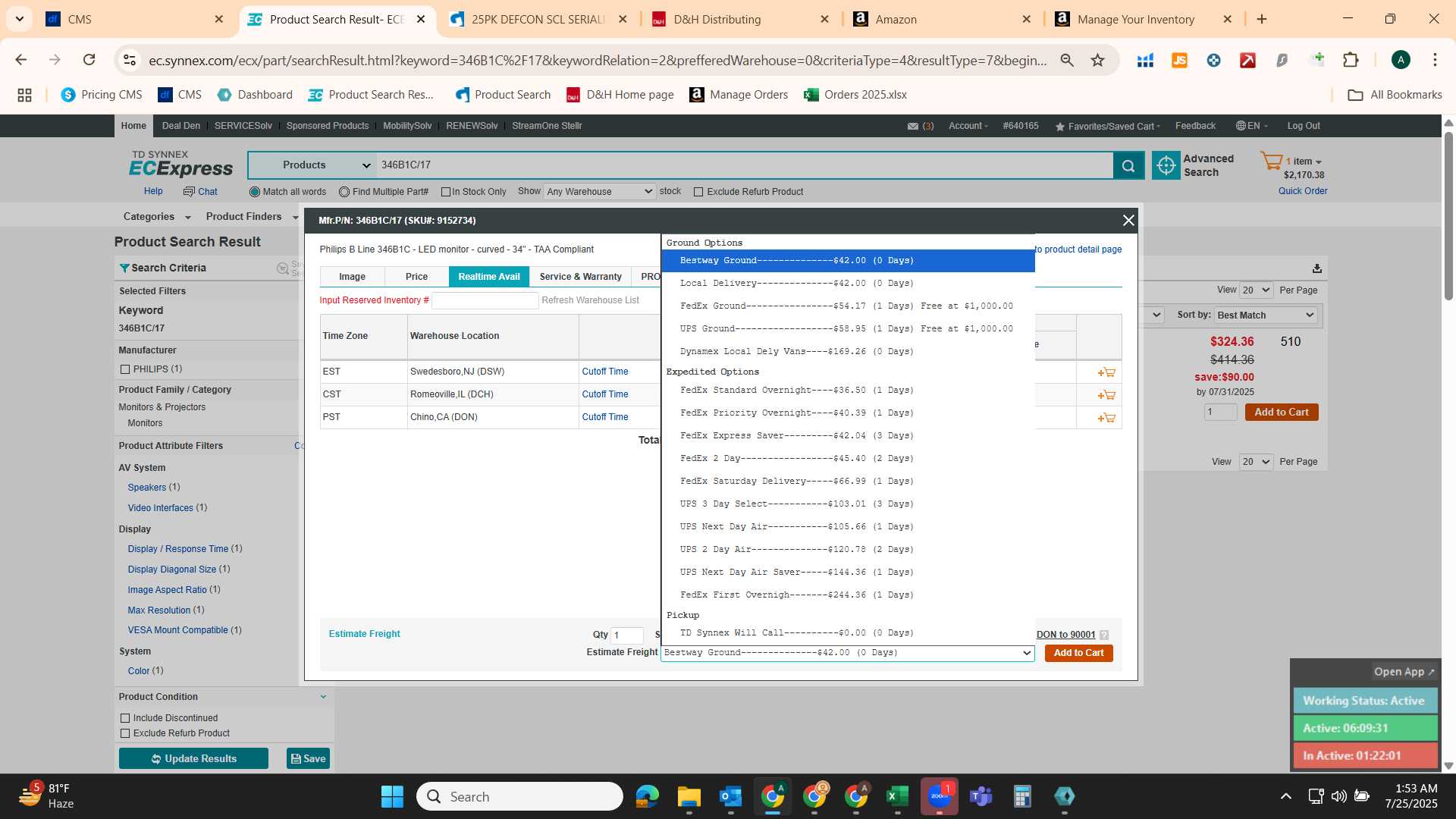
Task: Click Quick Order link
Action: [1303, 191]
